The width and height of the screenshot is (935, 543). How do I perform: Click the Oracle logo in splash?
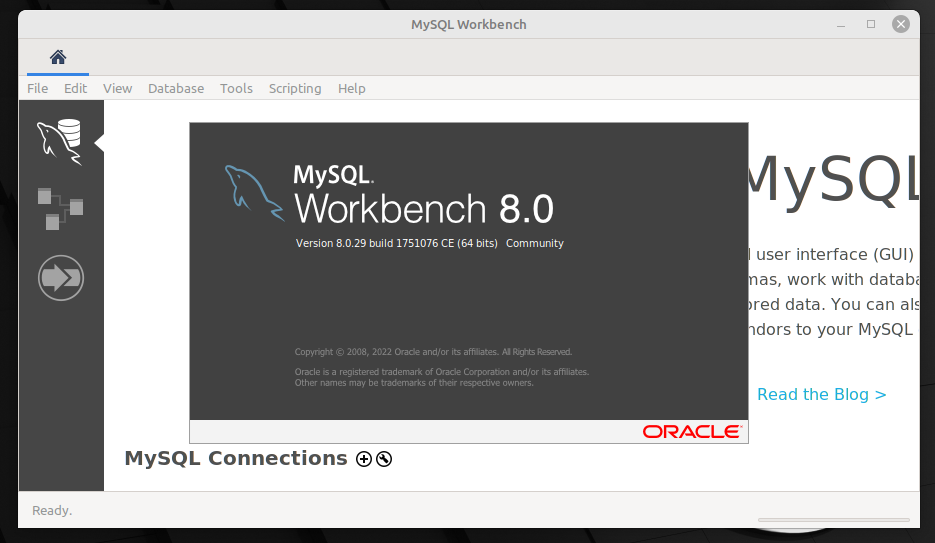pyautogui.click(x=692, y=432)
